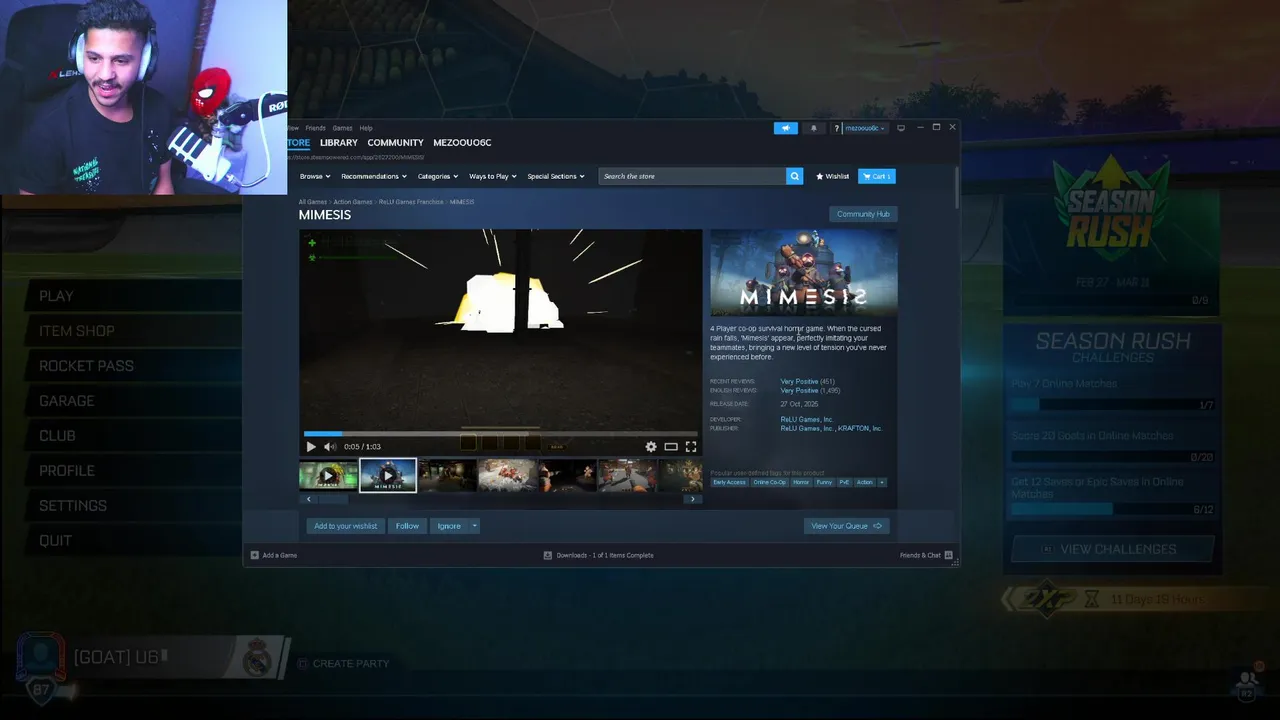
Task: Click Add a Game plus icon
Action: point(255,555)
